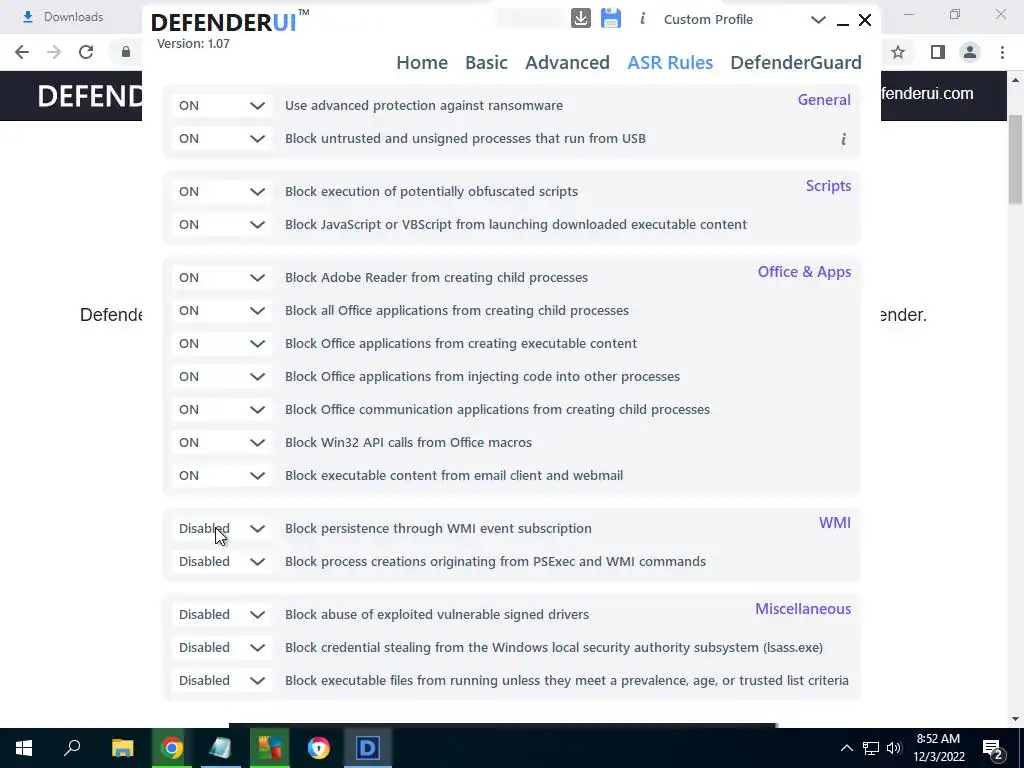Click the notepad-like taskbar icon

click(x=221, y=748)
